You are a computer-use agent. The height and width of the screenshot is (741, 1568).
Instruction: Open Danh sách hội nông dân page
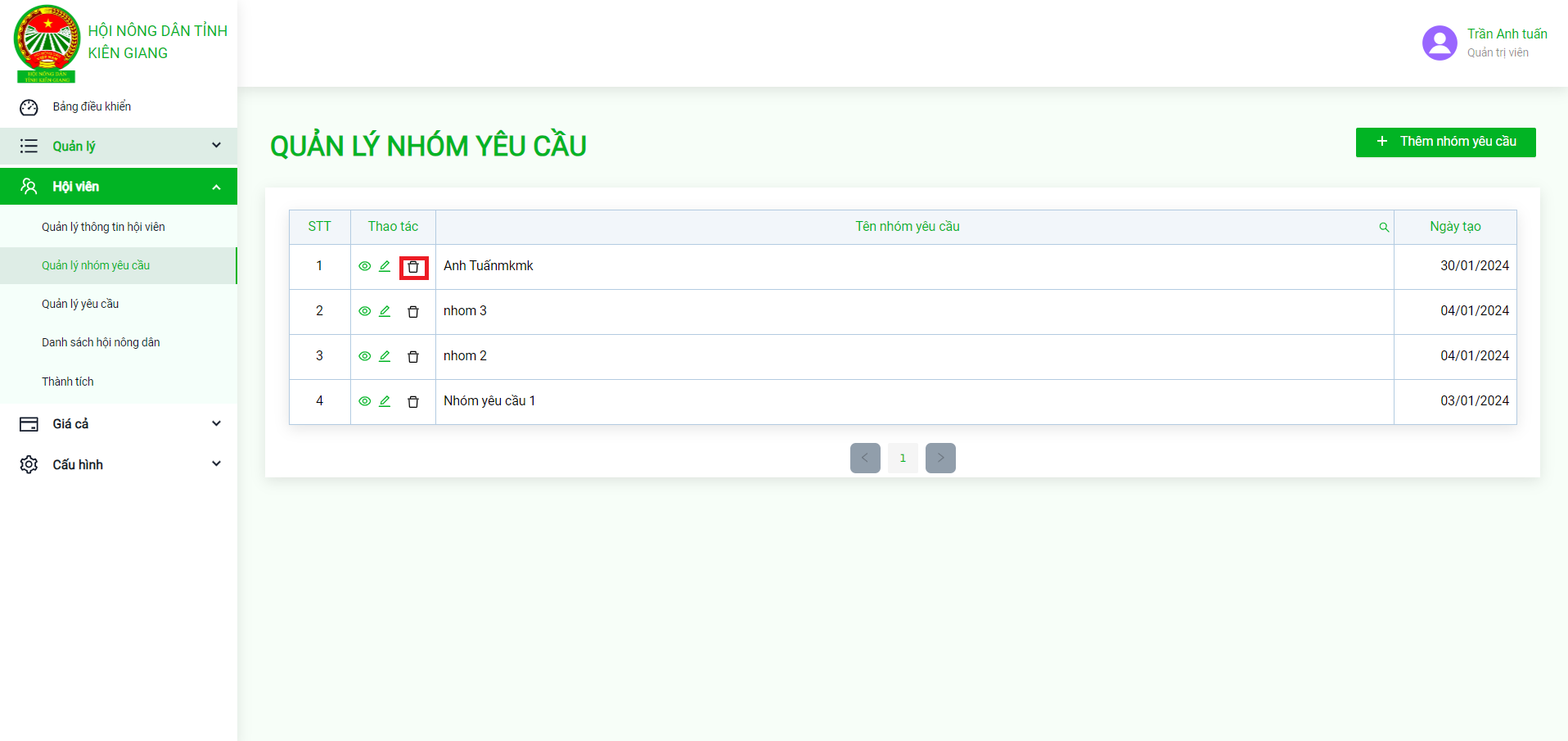coord(101,342)
